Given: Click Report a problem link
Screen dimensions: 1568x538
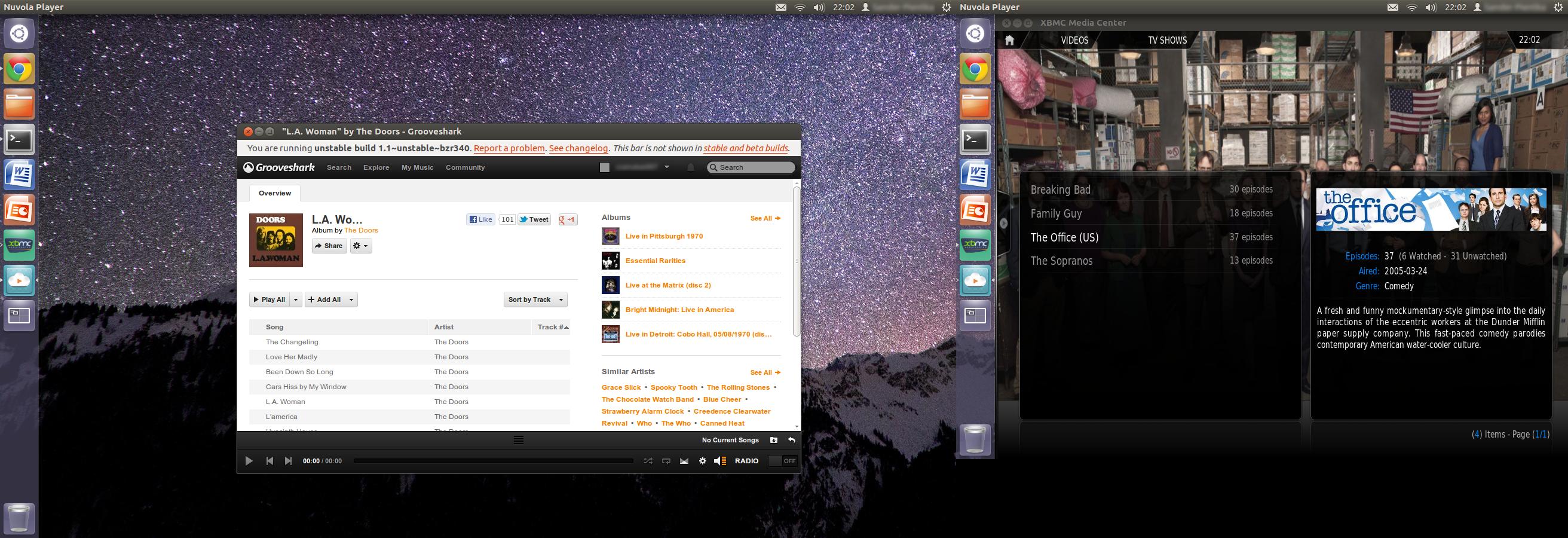Looking at the screenshot, I should [x=509, y=148].
